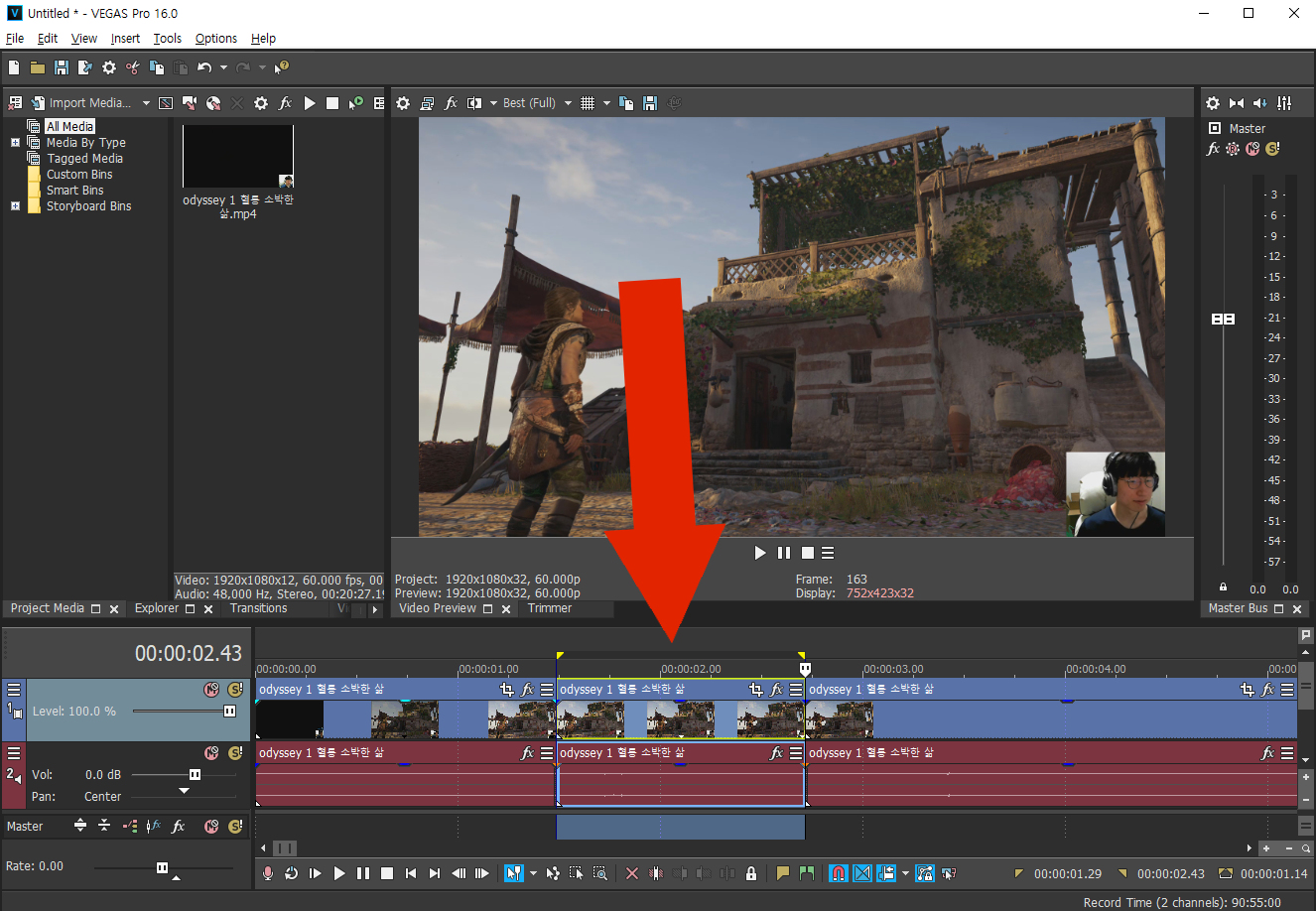The image size is (1316, 911).
Task: Toggle Lock Envelopes to Events
Action: pyautogui.click(x=925, y=873)
